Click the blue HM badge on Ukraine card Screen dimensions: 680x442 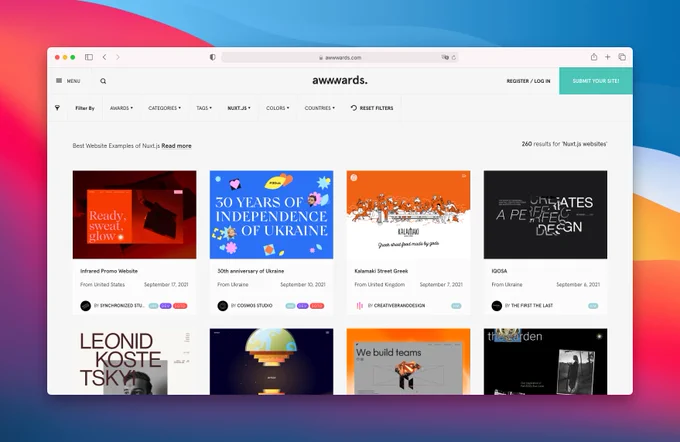pyautogui.click(x=291, y=306)
